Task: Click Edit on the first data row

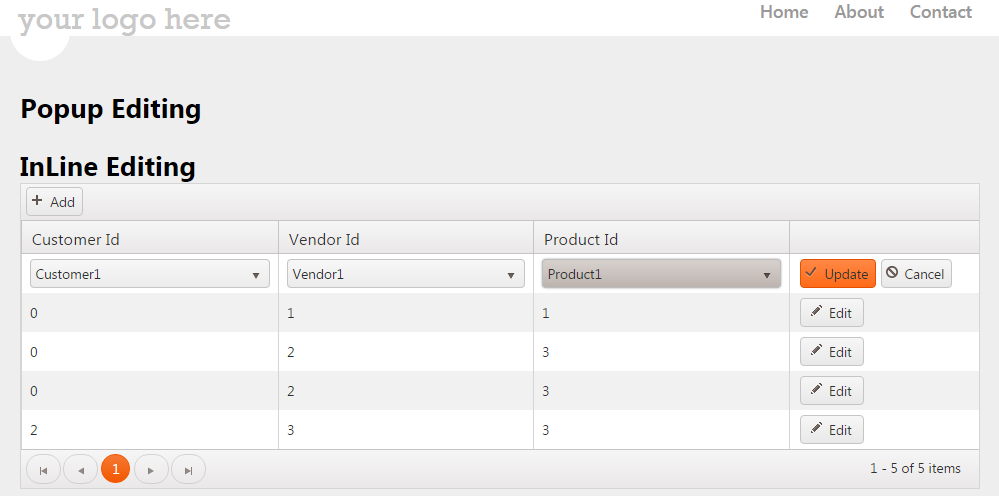Action: click(x=831, y=313)
